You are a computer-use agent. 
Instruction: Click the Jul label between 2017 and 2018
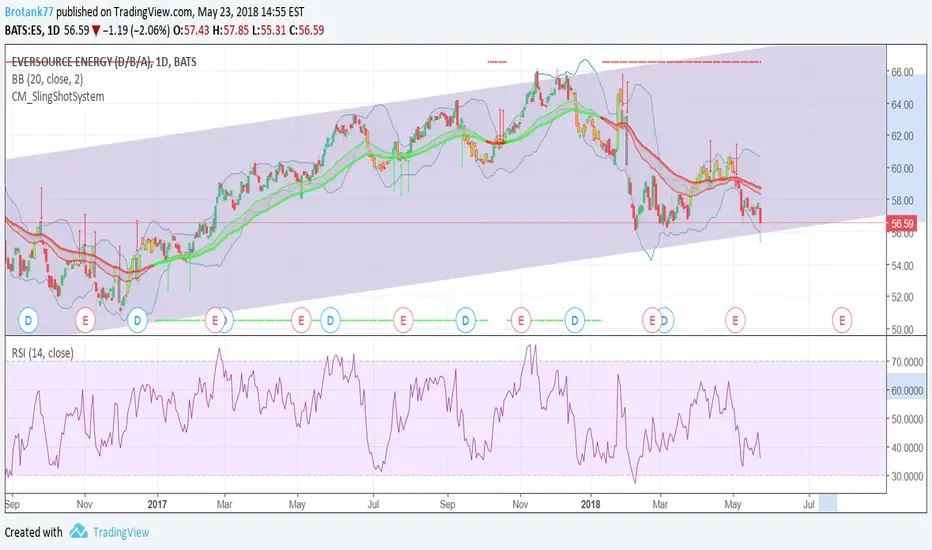(373, 504)
